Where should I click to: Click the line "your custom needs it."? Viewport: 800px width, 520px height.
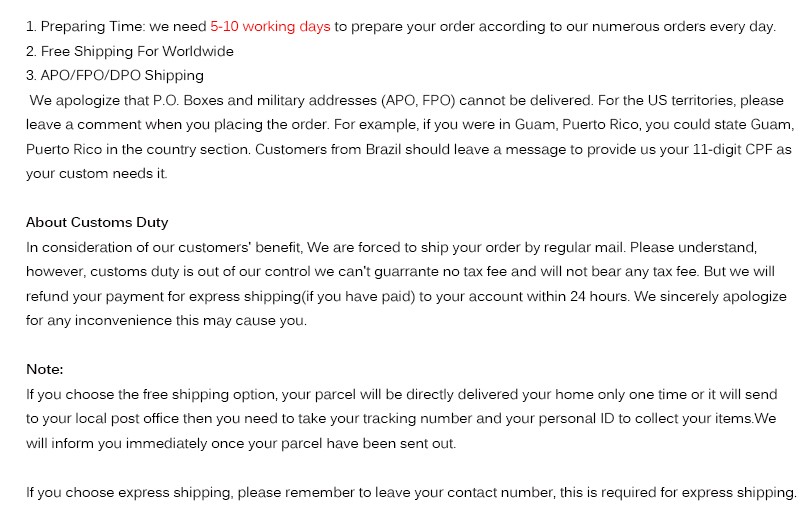coord(97,173)
